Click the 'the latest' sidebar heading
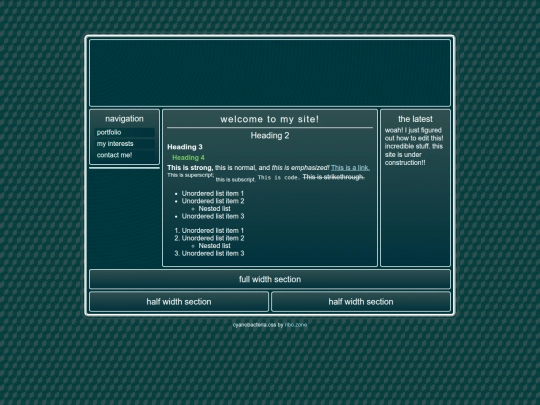 415,119
